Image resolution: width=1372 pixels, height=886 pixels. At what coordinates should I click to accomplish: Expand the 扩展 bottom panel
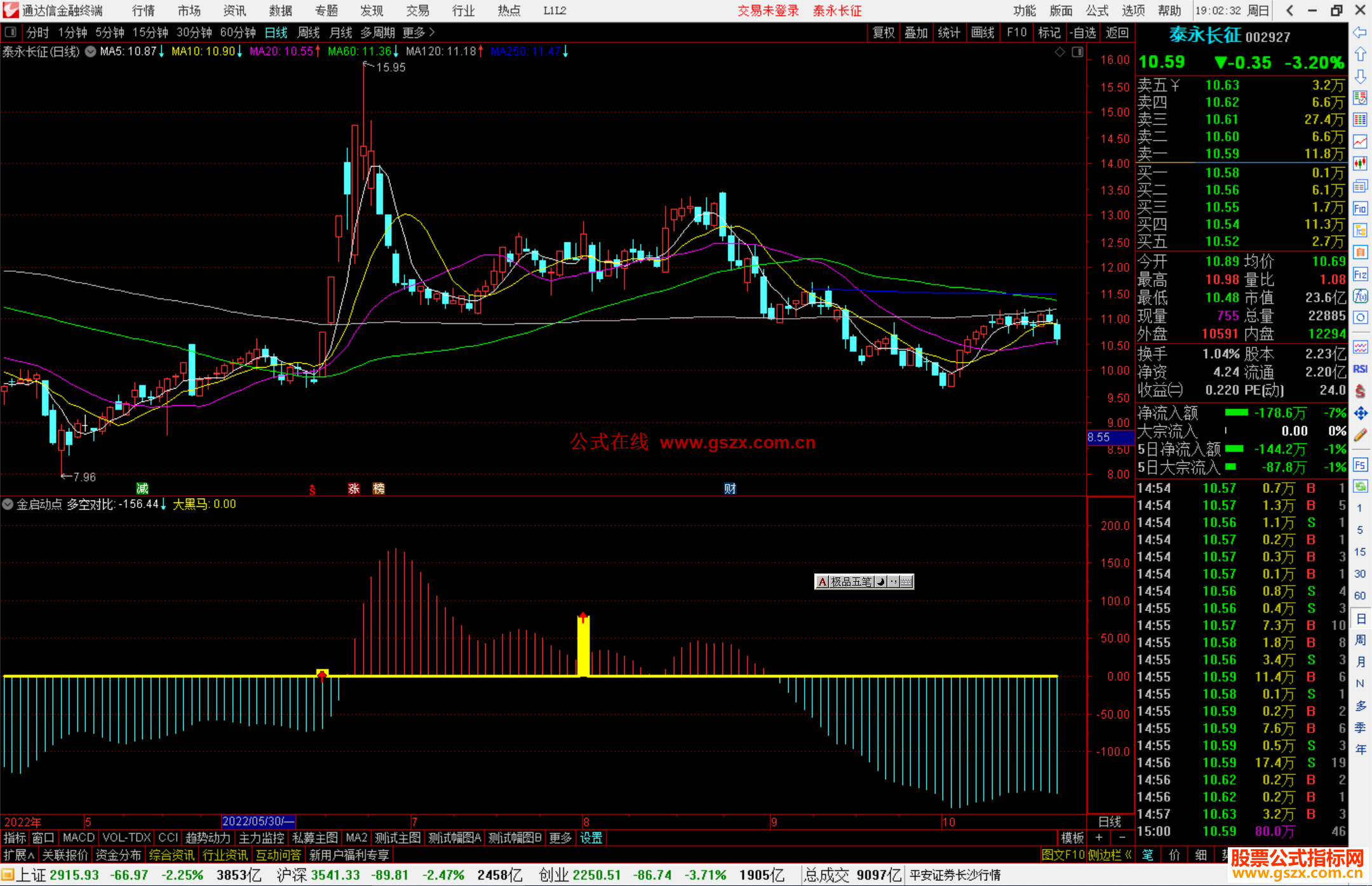coord(19,855)
